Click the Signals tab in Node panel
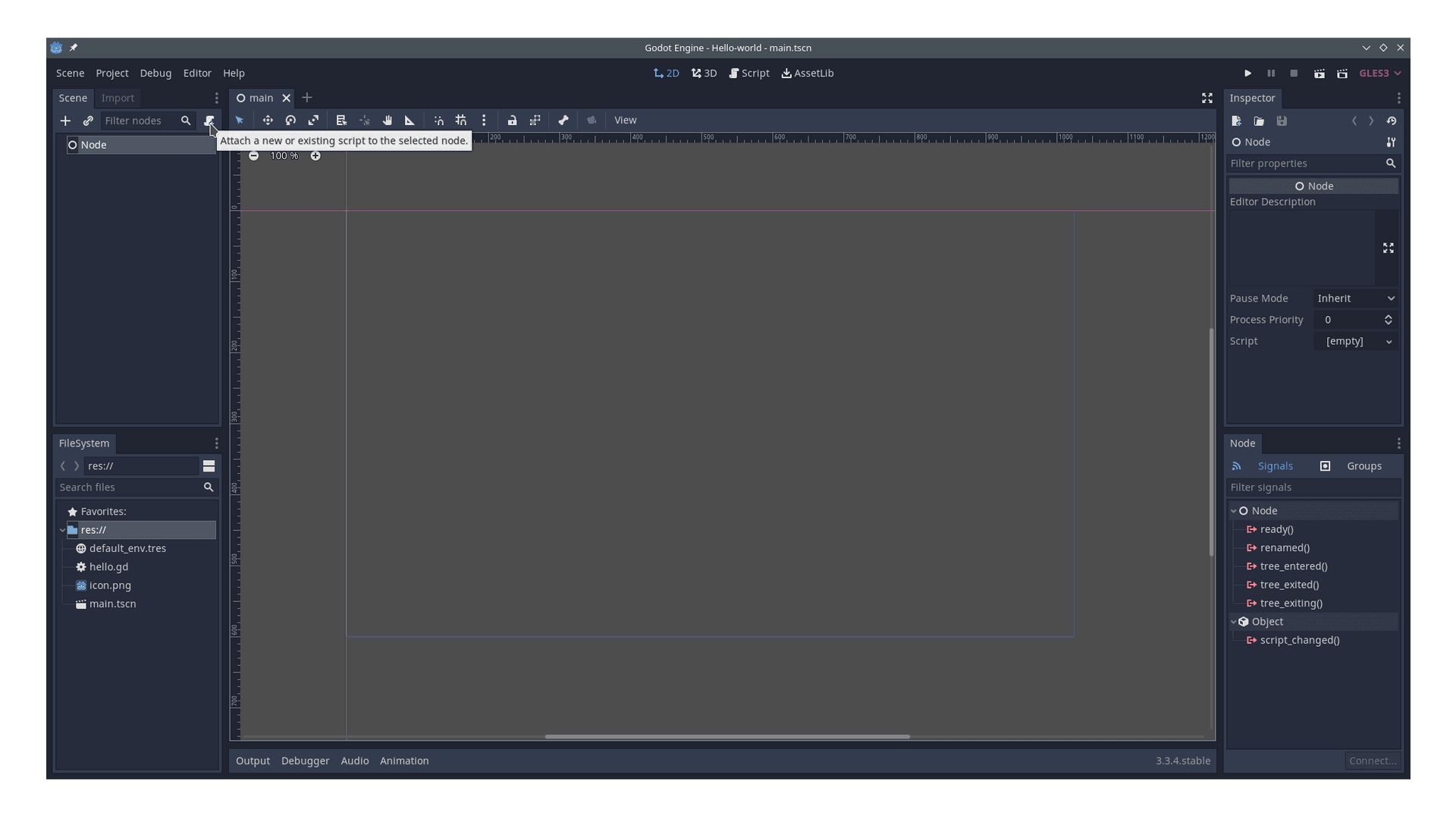 coord(1275,466)
